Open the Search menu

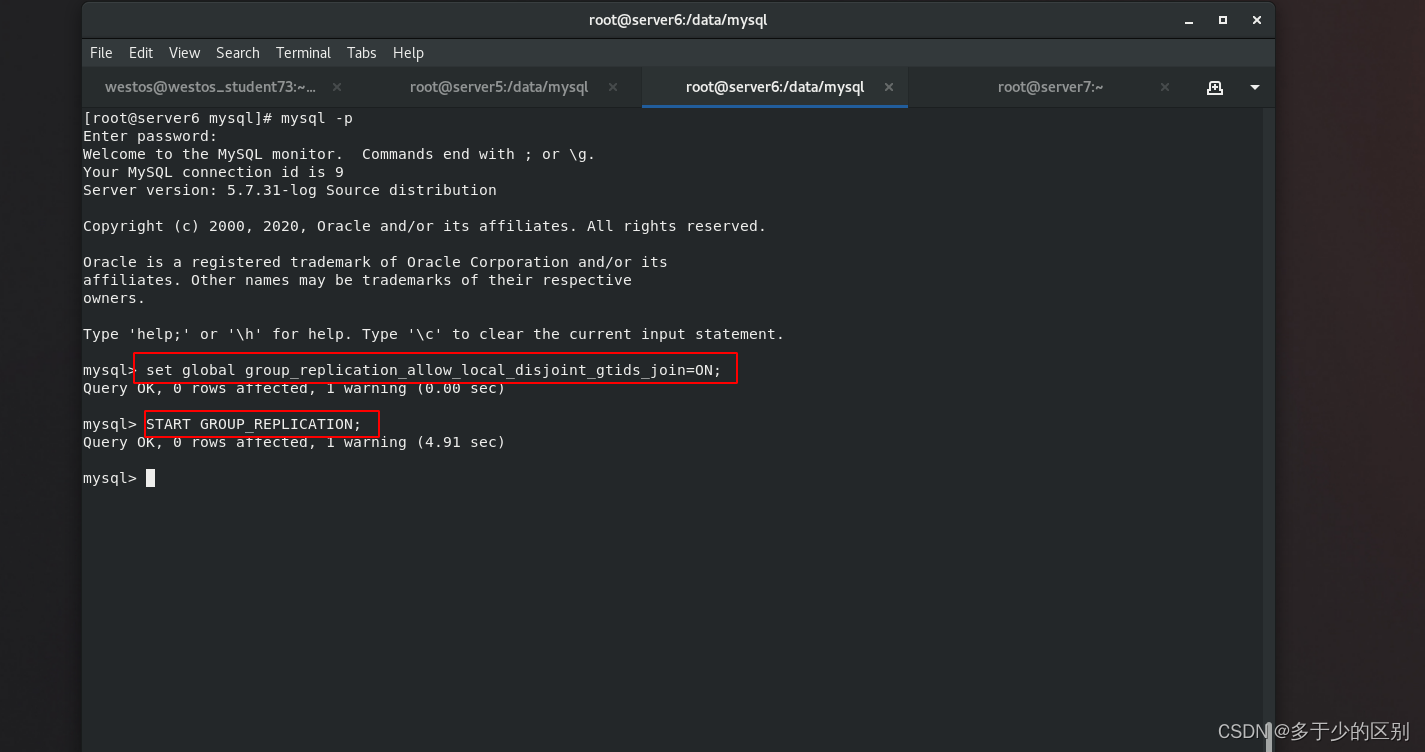click(x=238, y=53)
